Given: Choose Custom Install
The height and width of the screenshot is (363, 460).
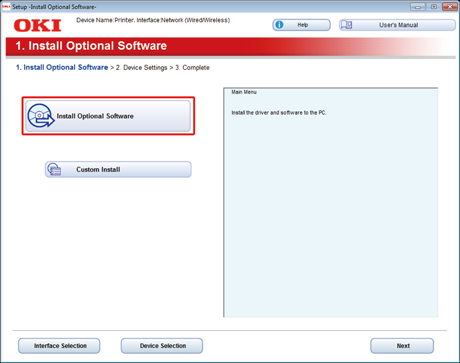Looking at the screenshot, I should tap(118, 169).
